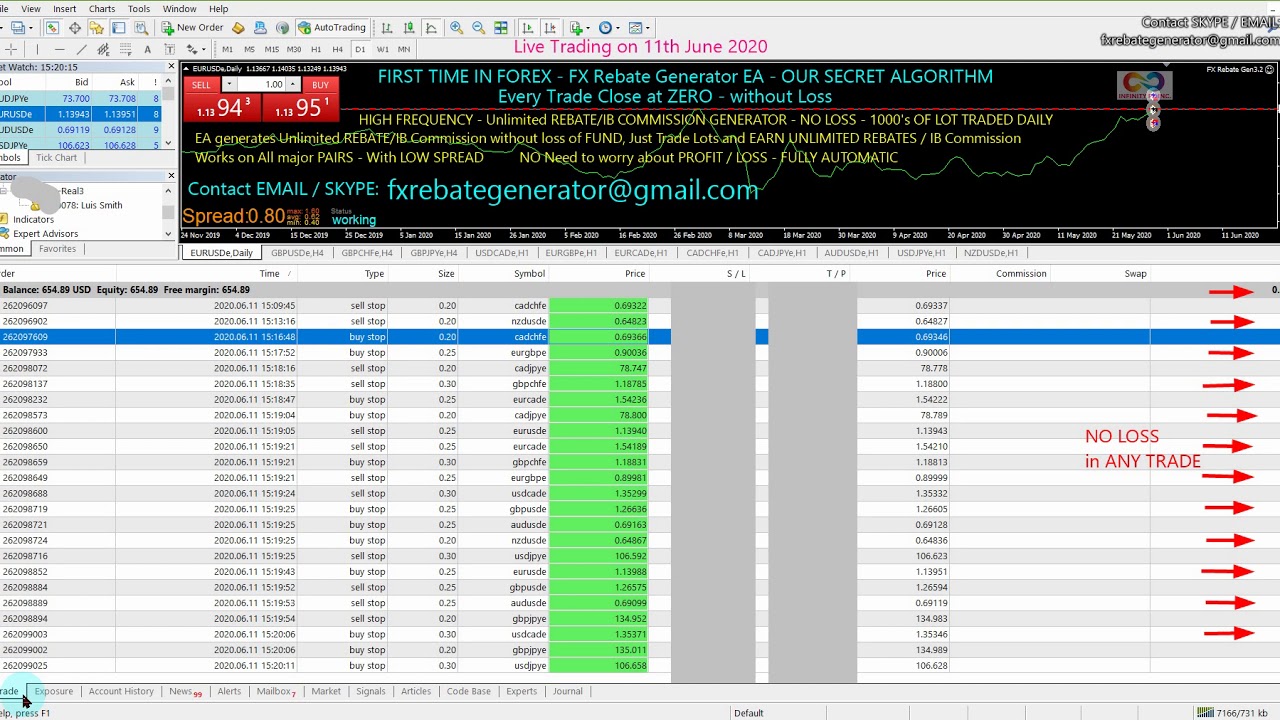Select EURUSDe row in Market Watch
The image size is (1280, 720).
pyautogui.click(x=80, y=114)
